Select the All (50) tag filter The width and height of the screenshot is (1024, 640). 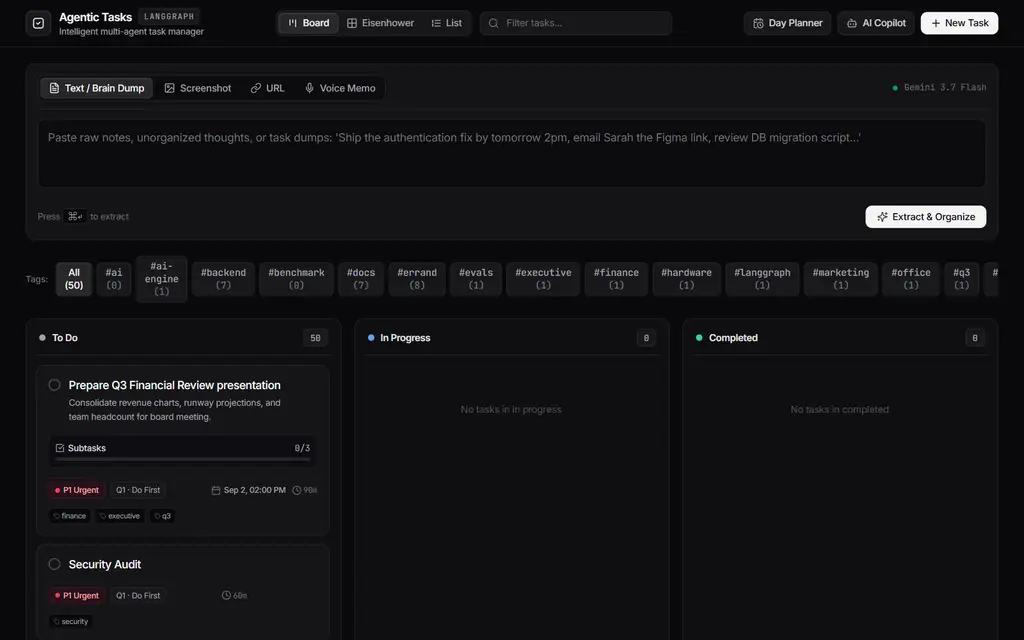[74, 279]
